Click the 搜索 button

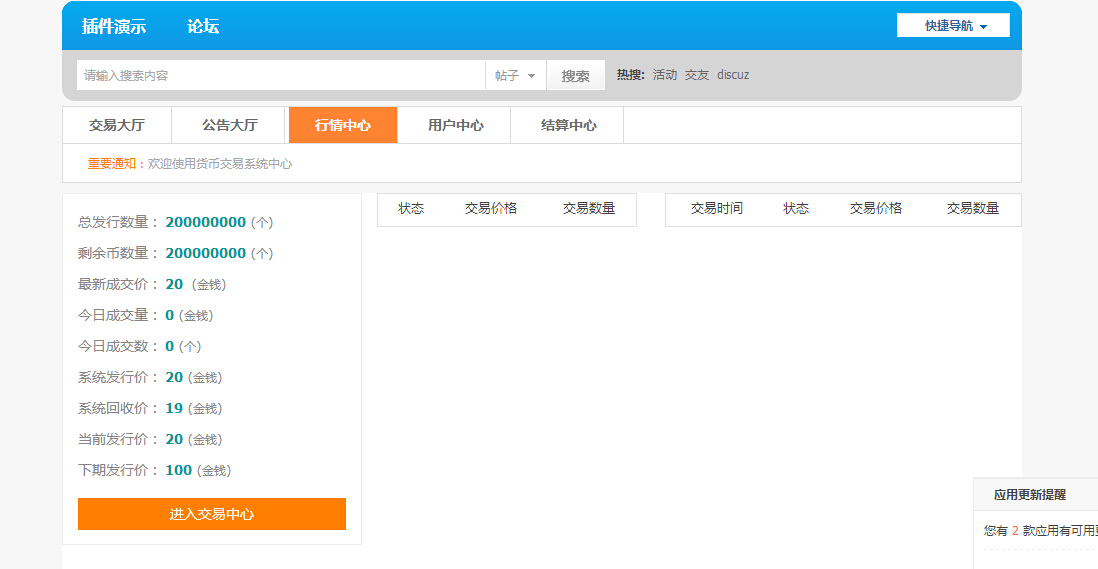coord(576,76)
